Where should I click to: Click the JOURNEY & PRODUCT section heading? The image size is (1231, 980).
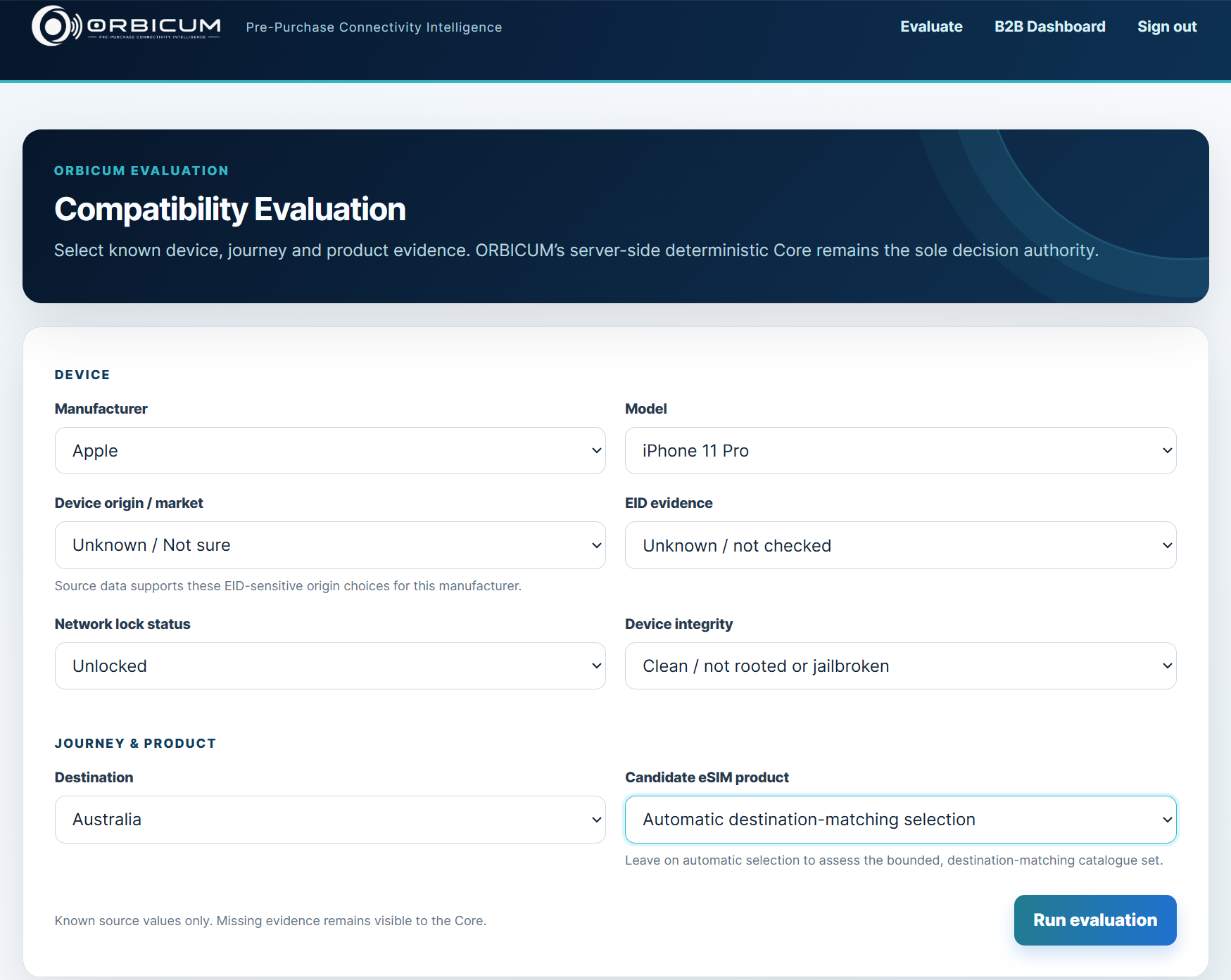point(135,744)
